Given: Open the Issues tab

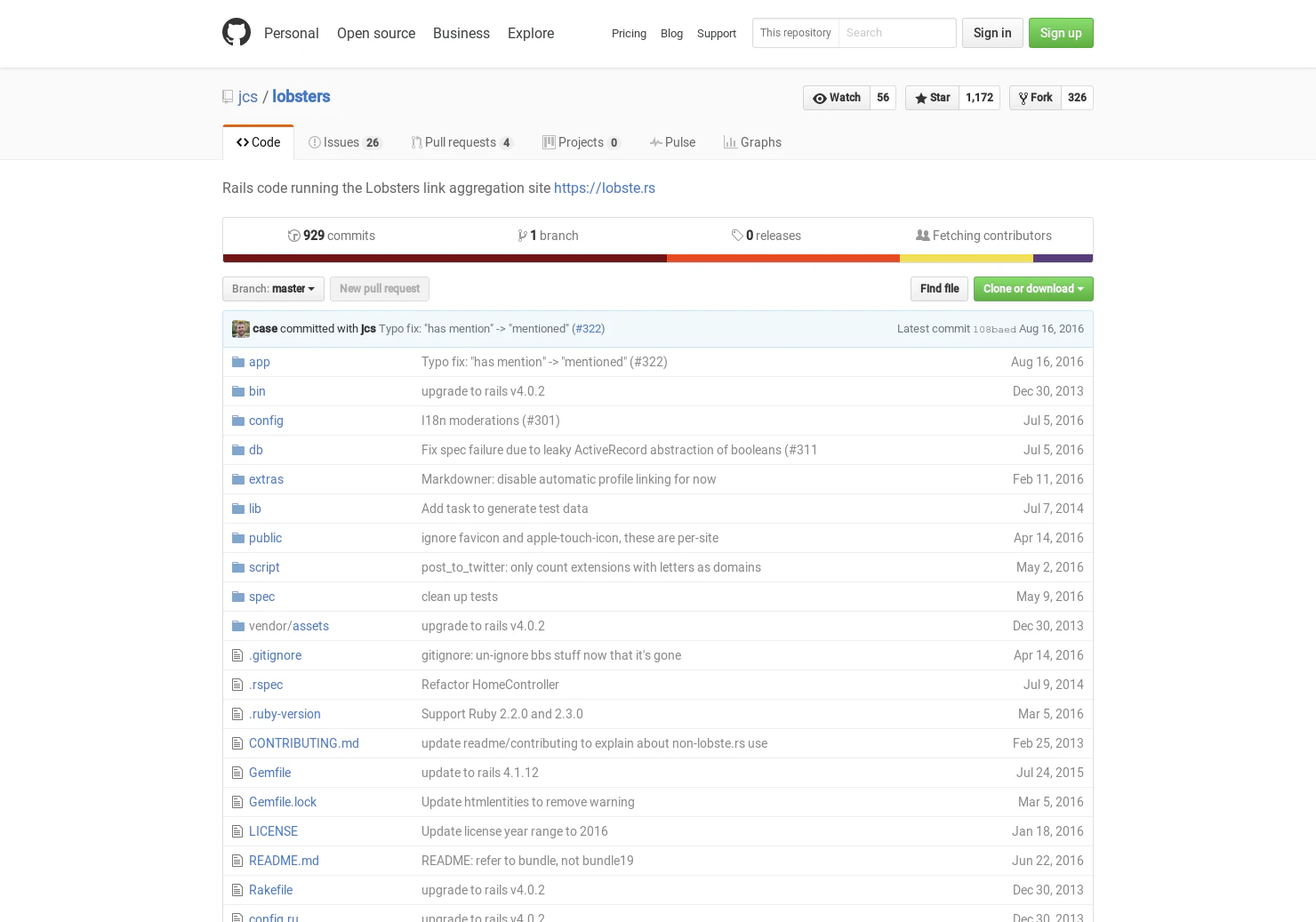Looking at the screenshot, I should pos(345,142).
